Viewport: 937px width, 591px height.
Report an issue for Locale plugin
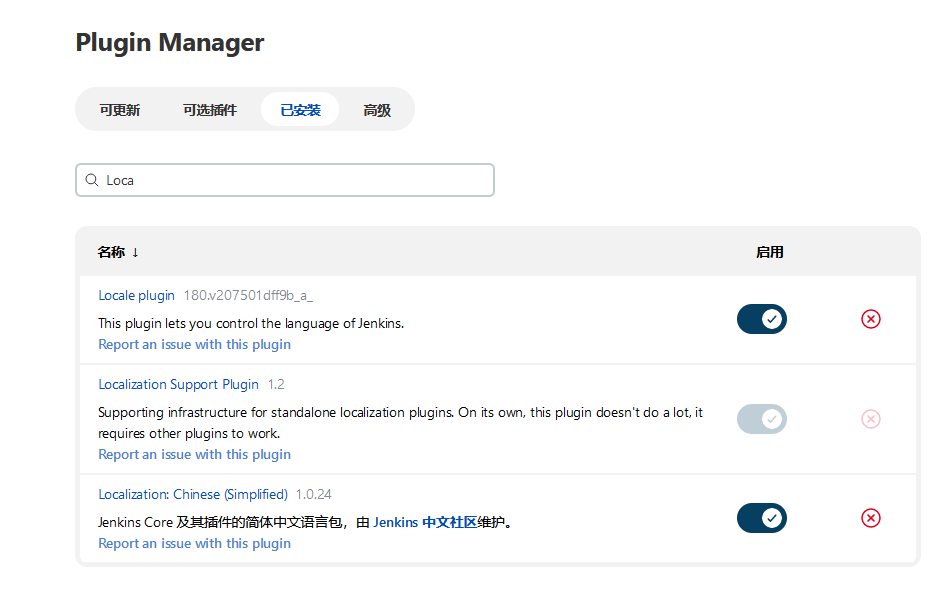(x=194, y=344)
